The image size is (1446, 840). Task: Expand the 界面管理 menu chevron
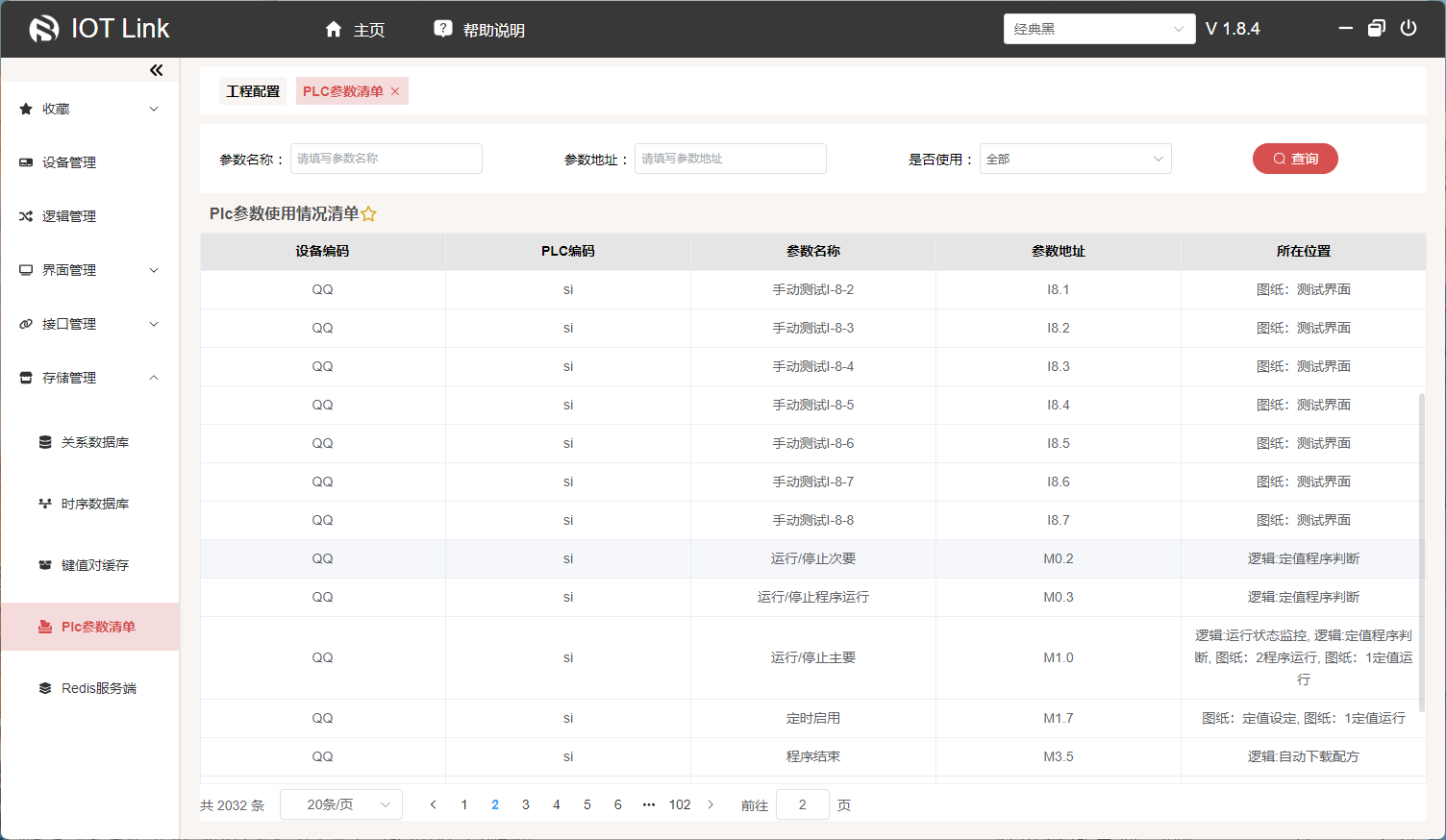154,270
